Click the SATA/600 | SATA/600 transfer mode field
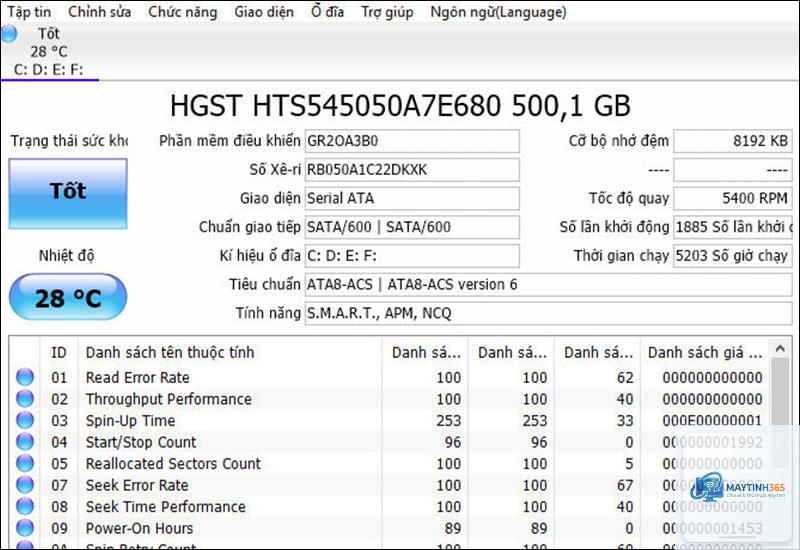 [x=412, y=227]
